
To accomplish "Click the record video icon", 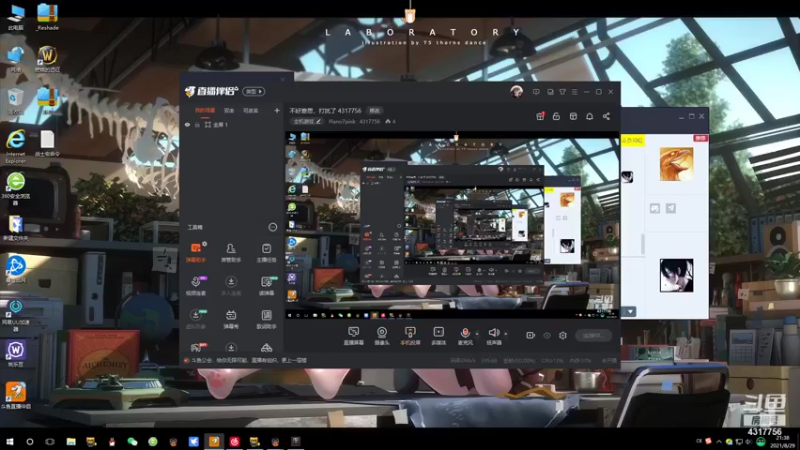I will [530, 335].
